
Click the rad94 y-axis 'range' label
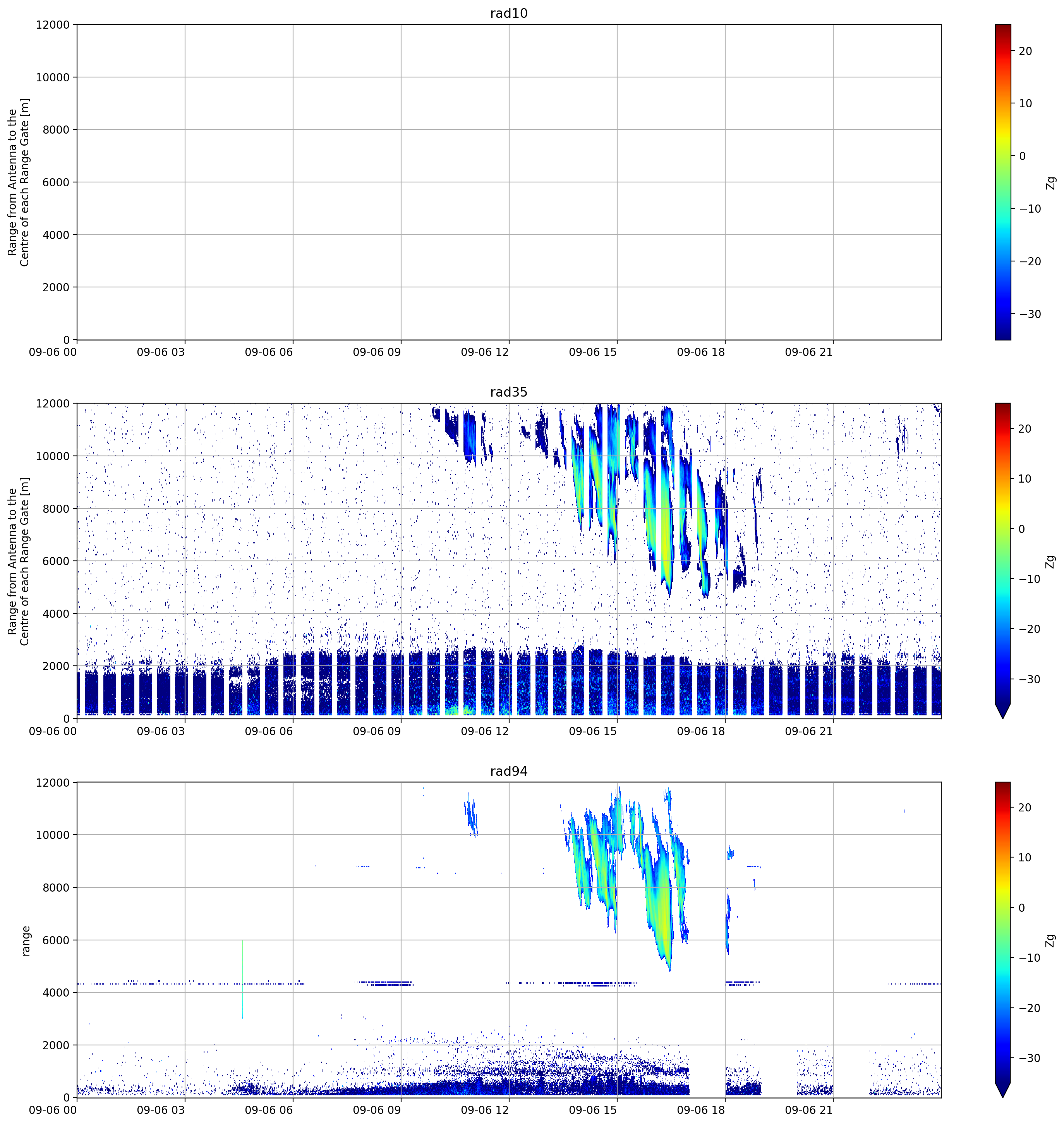point(26,941)
